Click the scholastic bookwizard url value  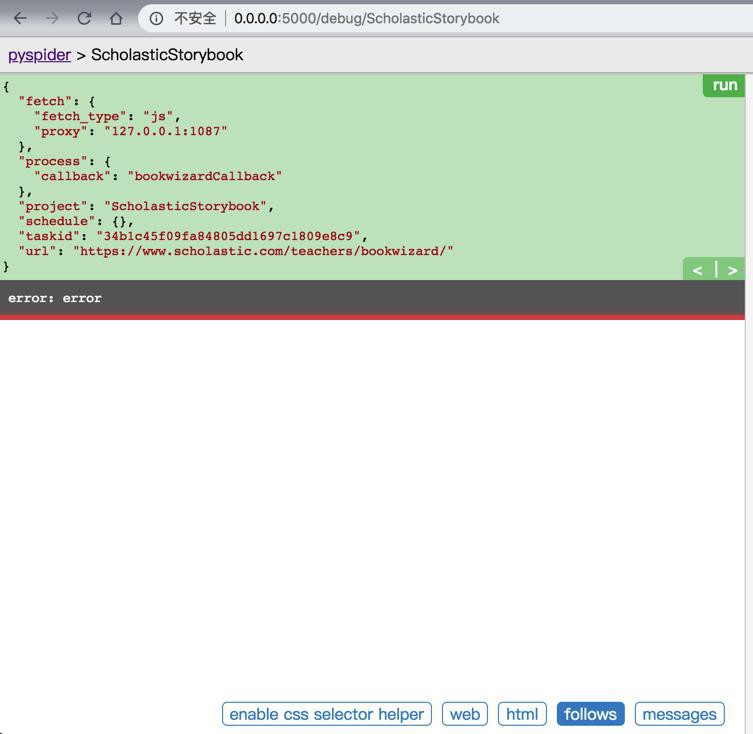tap(263, 251)
